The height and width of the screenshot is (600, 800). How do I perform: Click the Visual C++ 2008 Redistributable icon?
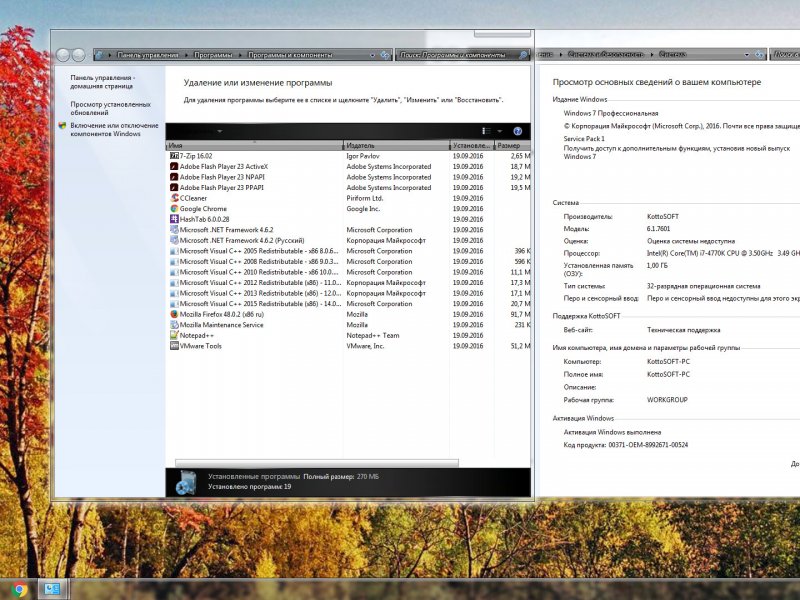coord(174,262)
